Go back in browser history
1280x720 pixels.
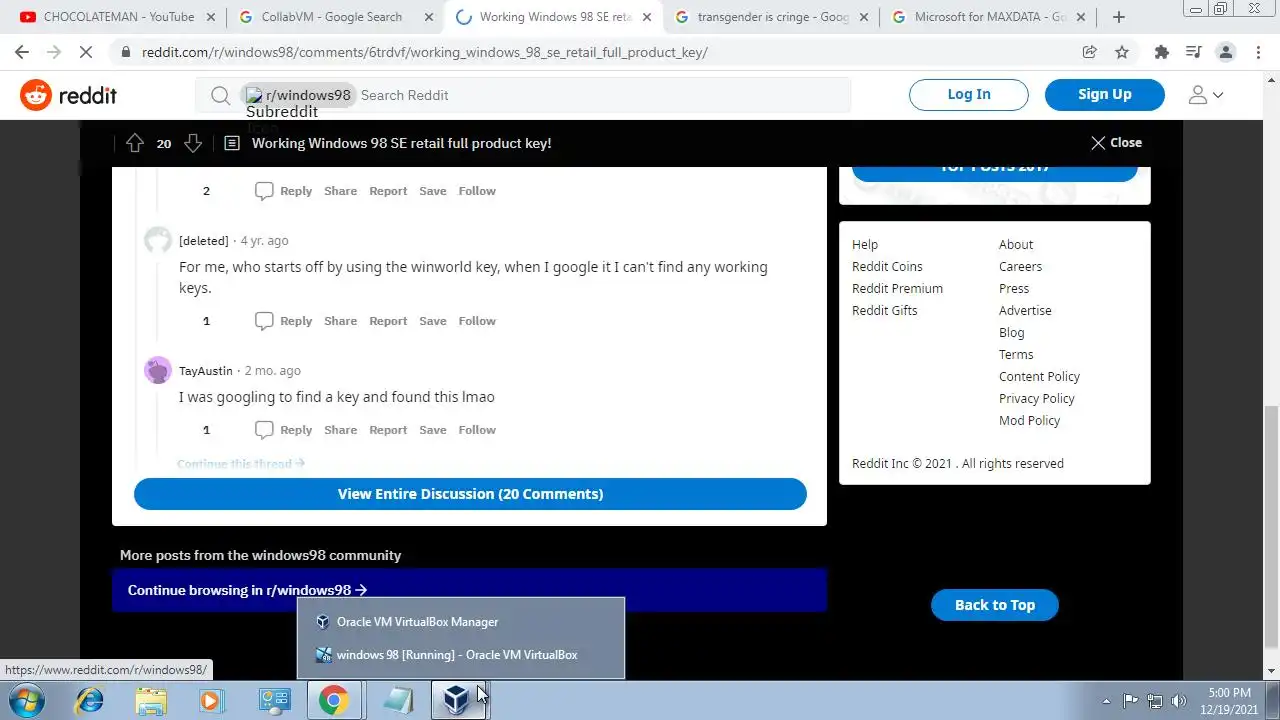pyautogui.click(x=22, y=52)
